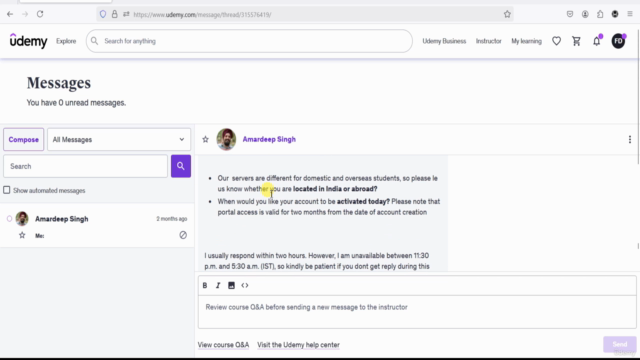The image size is (640, 360).
Task: Open the browser extensions icon
Action: click(600, 14)
